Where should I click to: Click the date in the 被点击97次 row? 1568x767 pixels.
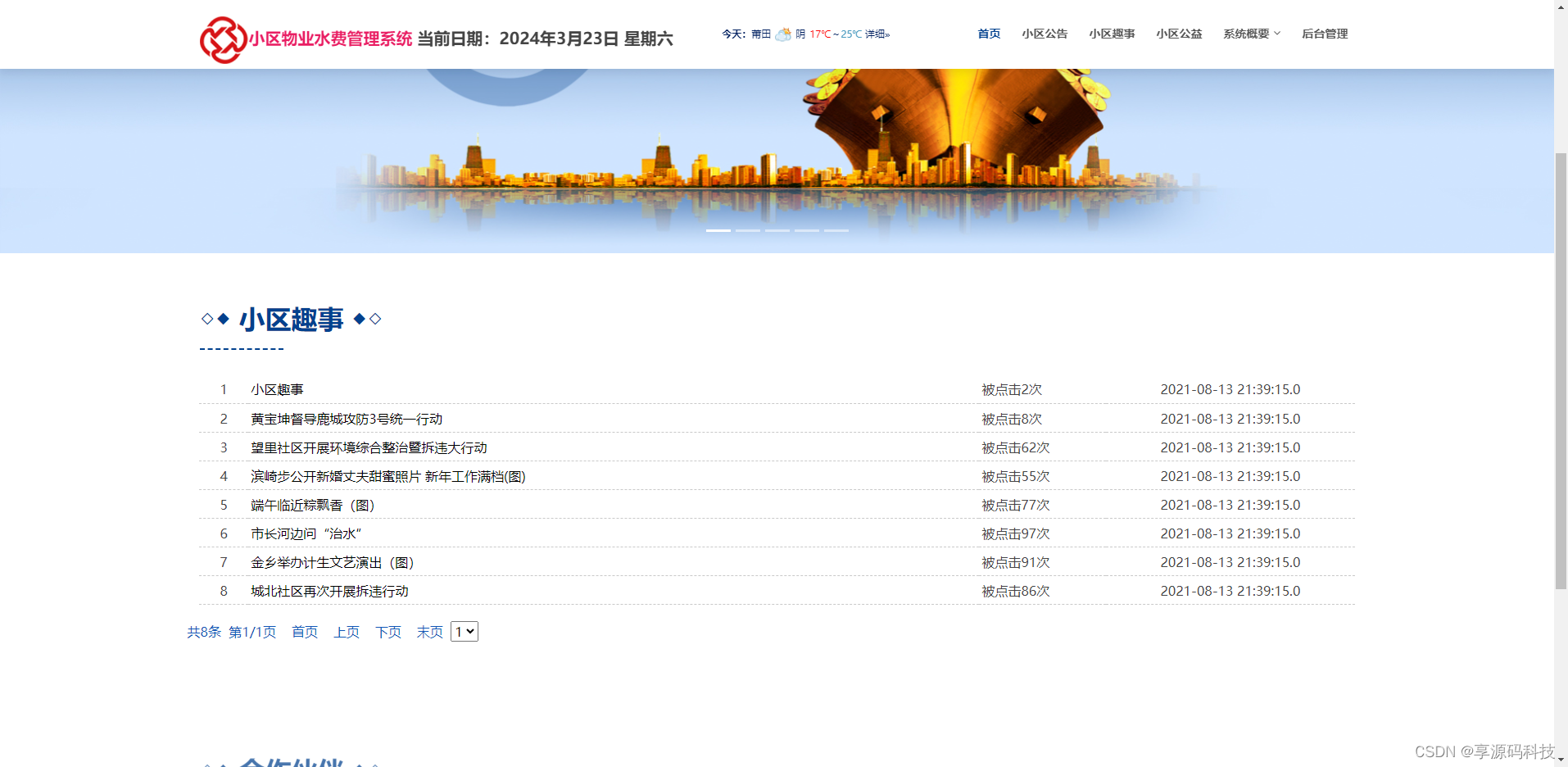pyautogui.click(x=1230, y=533)
